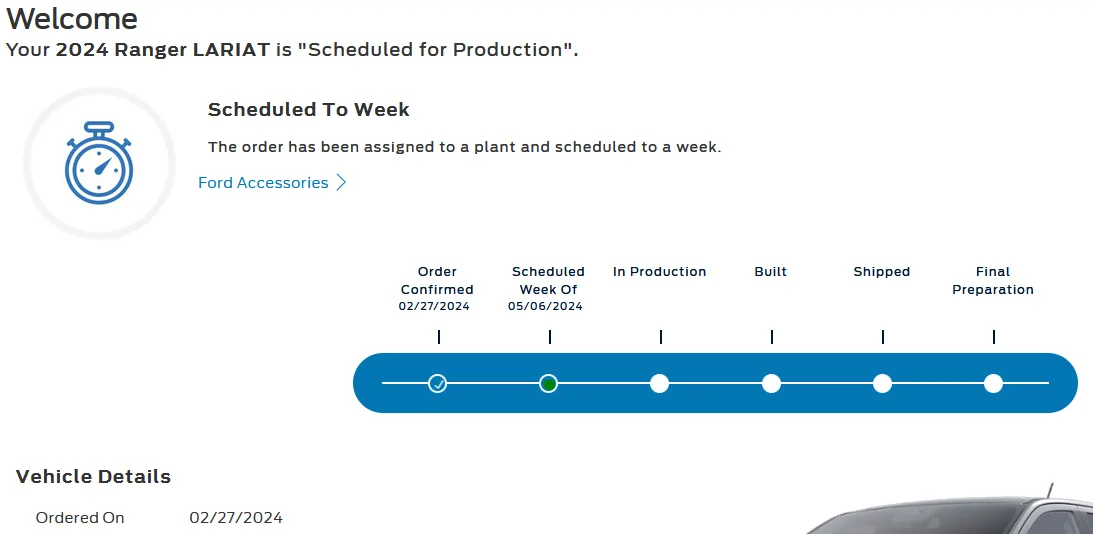
Task: Click the Ordered On date 02/27/2024
Action: 236,518
